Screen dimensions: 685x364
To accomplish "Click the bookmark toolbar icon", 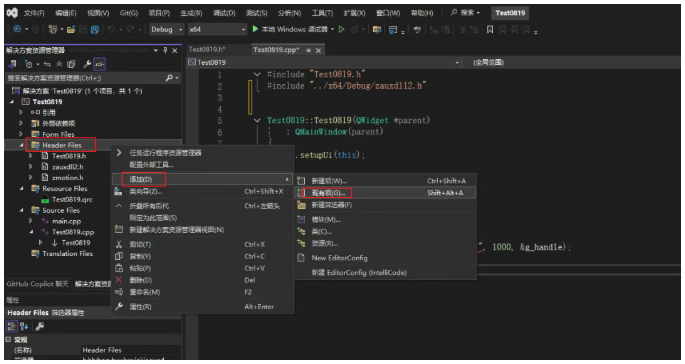I will click(x=490, y=29).
